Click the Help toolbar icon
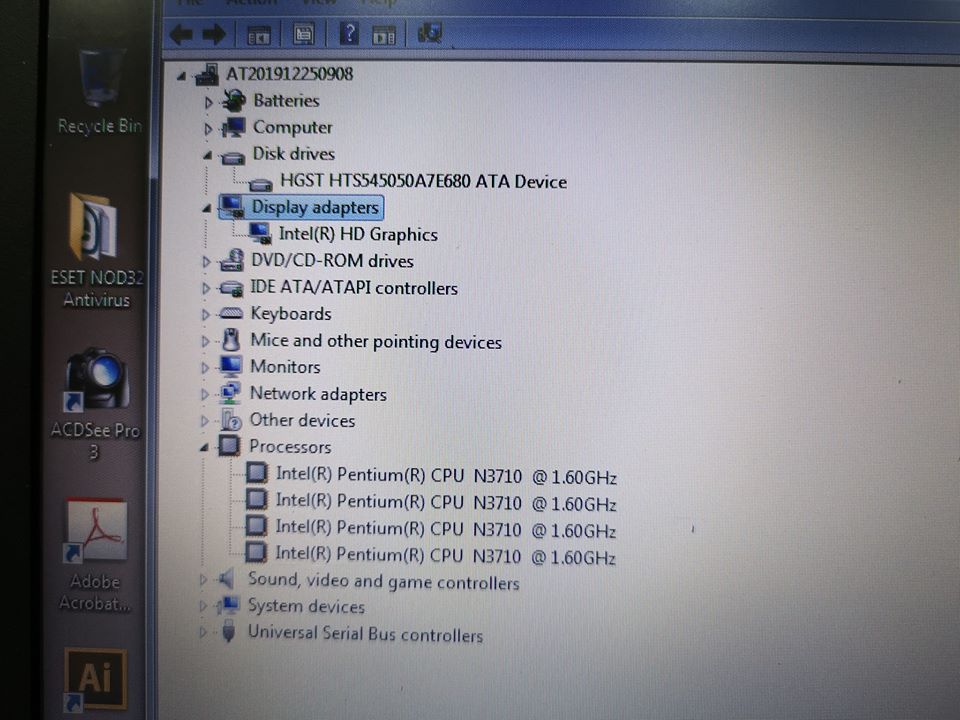The image size is (960, 720). point(347,35)
